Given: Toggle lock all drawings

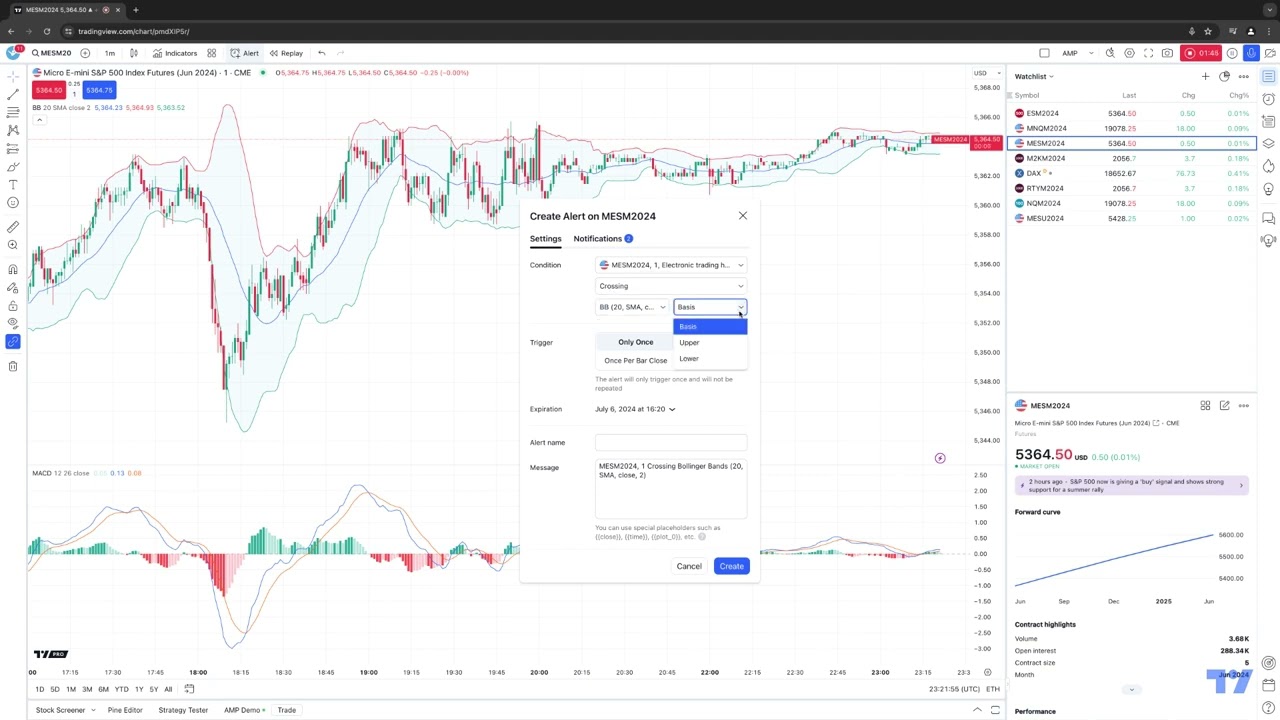Looking at the screenshot, I should pos(13,305).
